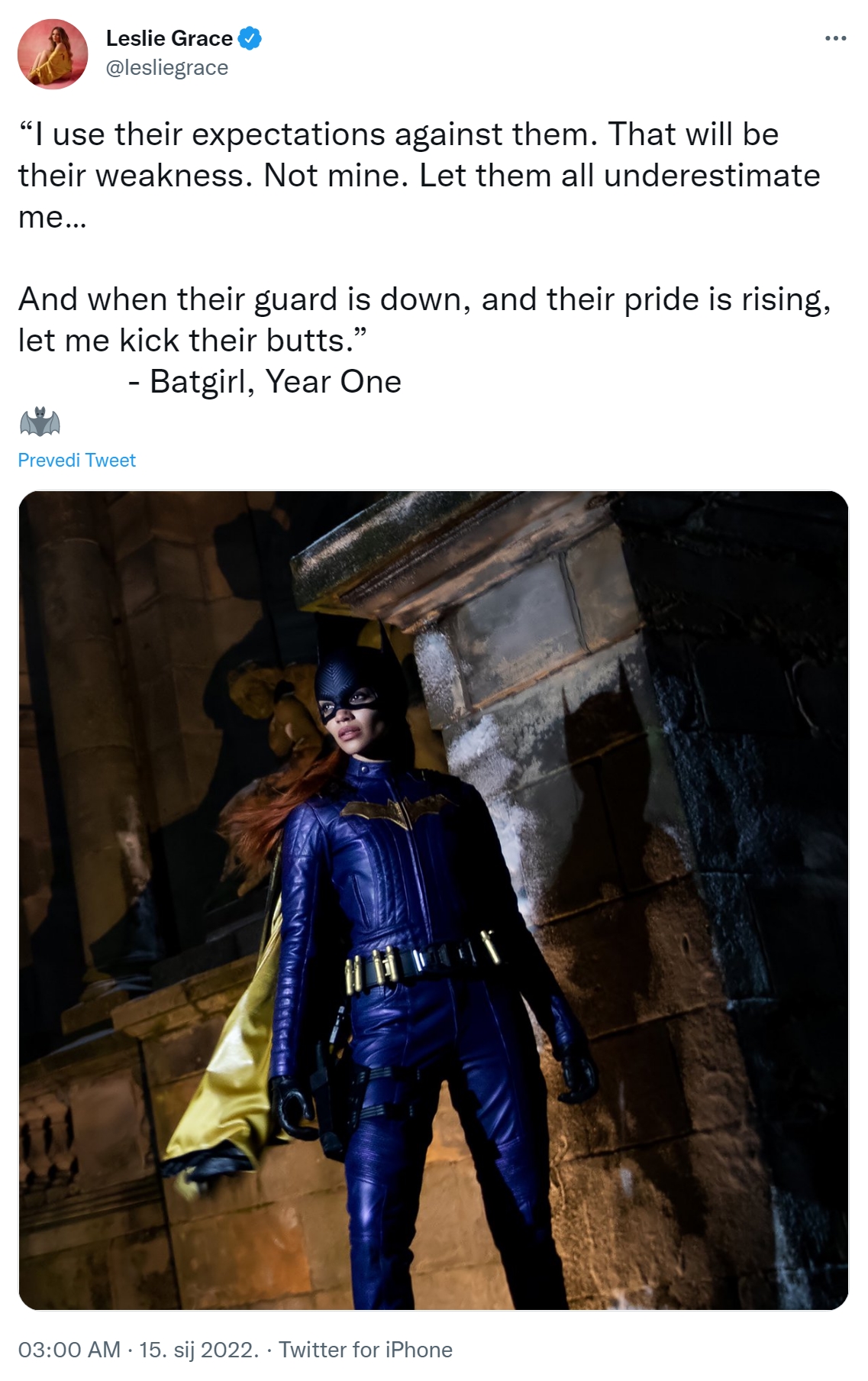Click the "- Batgirl, Year One" attribution line
This screenshot has height=1381, width=868.
(x=264, y=381)
